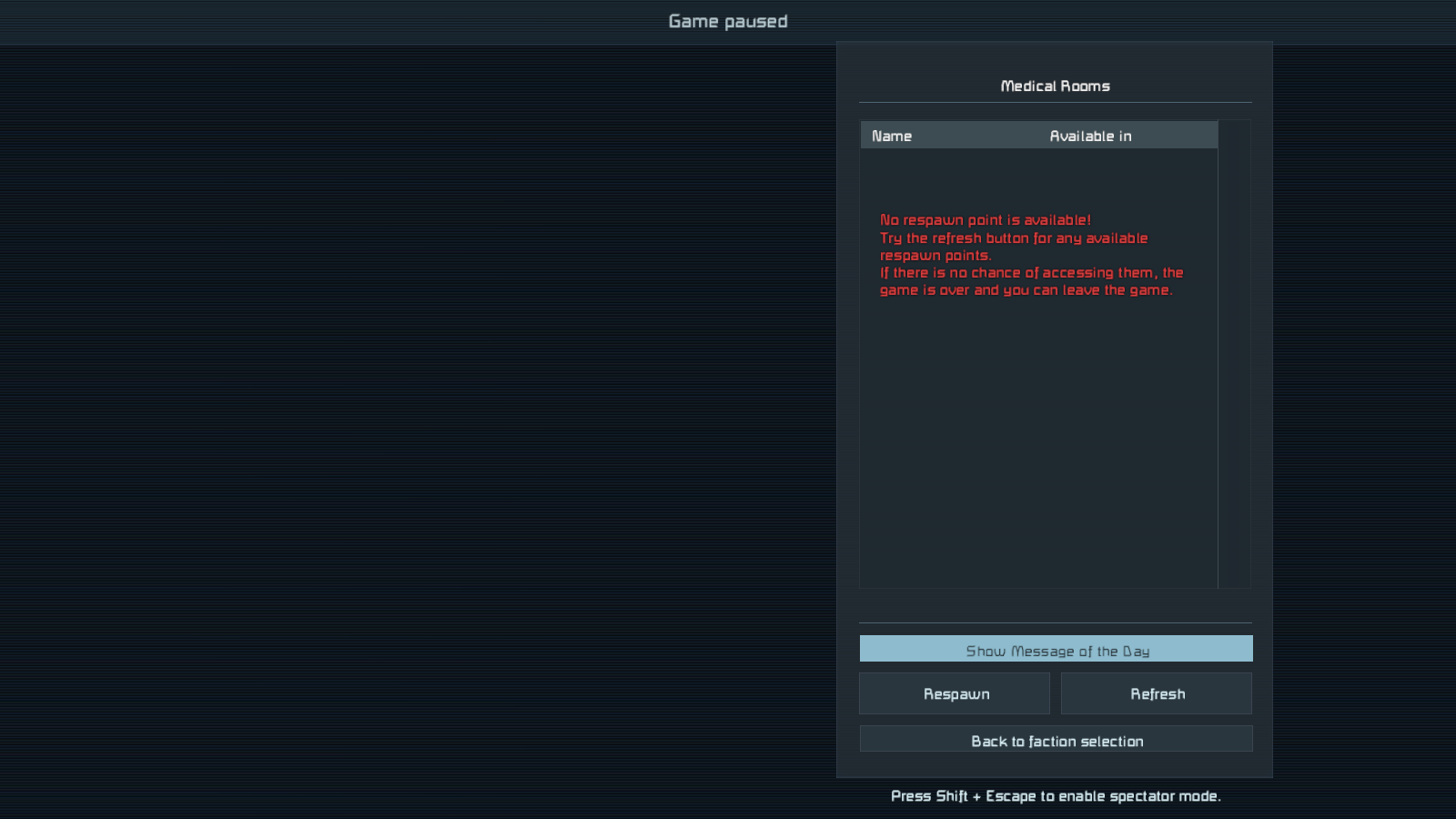This screenshot has height=819, width=1456.
Task: Click the spectator mode hint text
Action: coord(1056,796)
